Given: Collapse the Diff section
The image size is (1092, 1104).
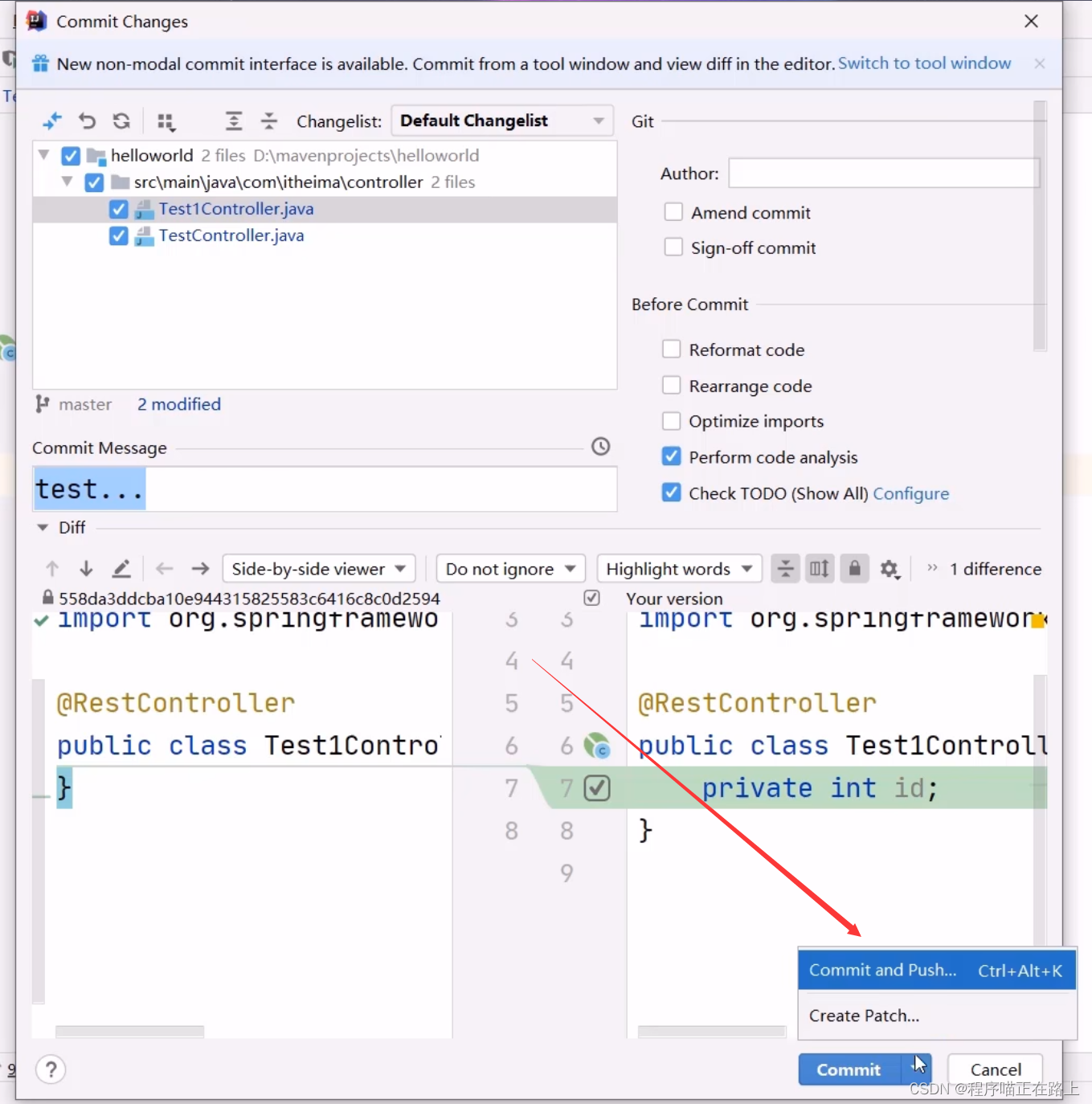Looking at the screenshot, I should click(43, 528).
